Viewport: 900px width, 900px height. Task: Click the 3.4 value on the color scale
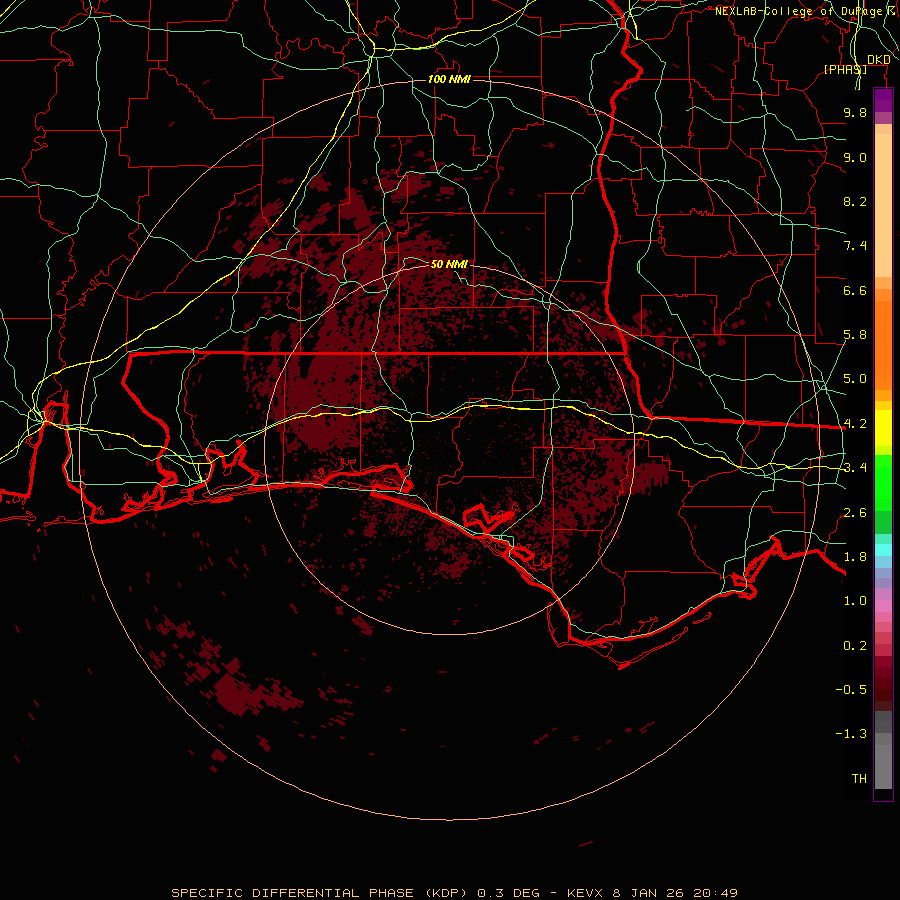pos(855,468)
